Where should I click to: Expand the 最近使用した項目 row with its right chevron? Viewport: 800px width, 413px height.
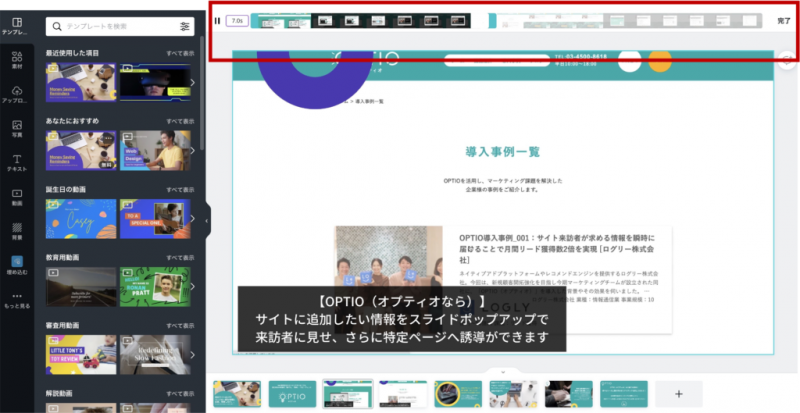pyautogui.click(x=192, y=83)
